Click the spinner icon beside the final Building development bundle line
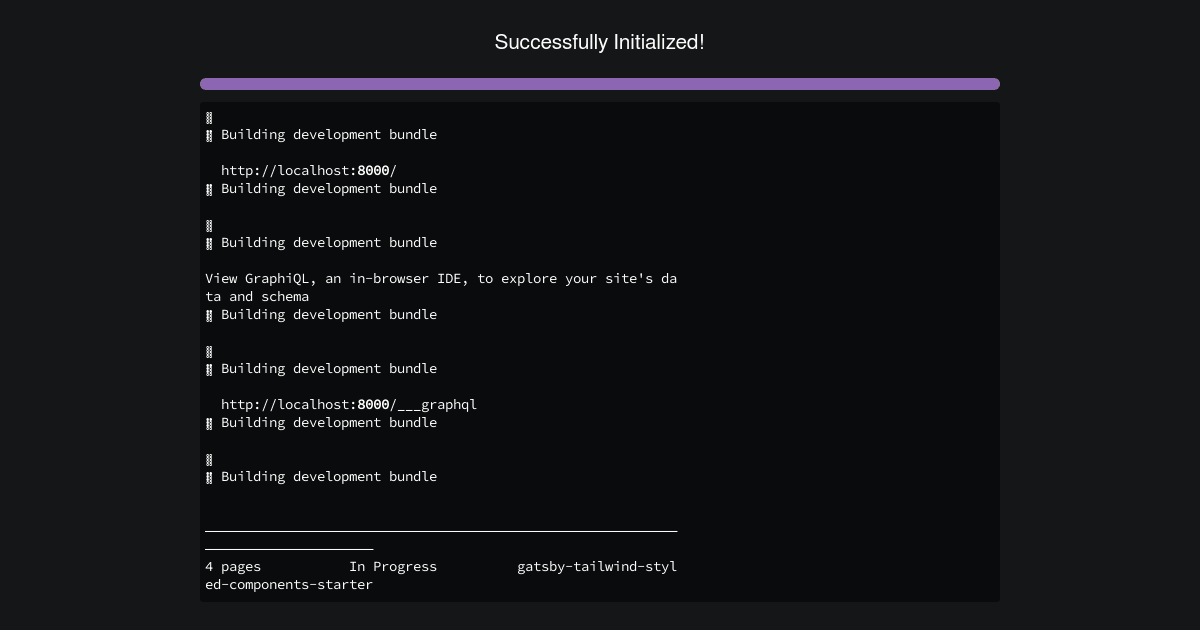This screenshot has height=630, width=1200. click(x=209, y=477)
